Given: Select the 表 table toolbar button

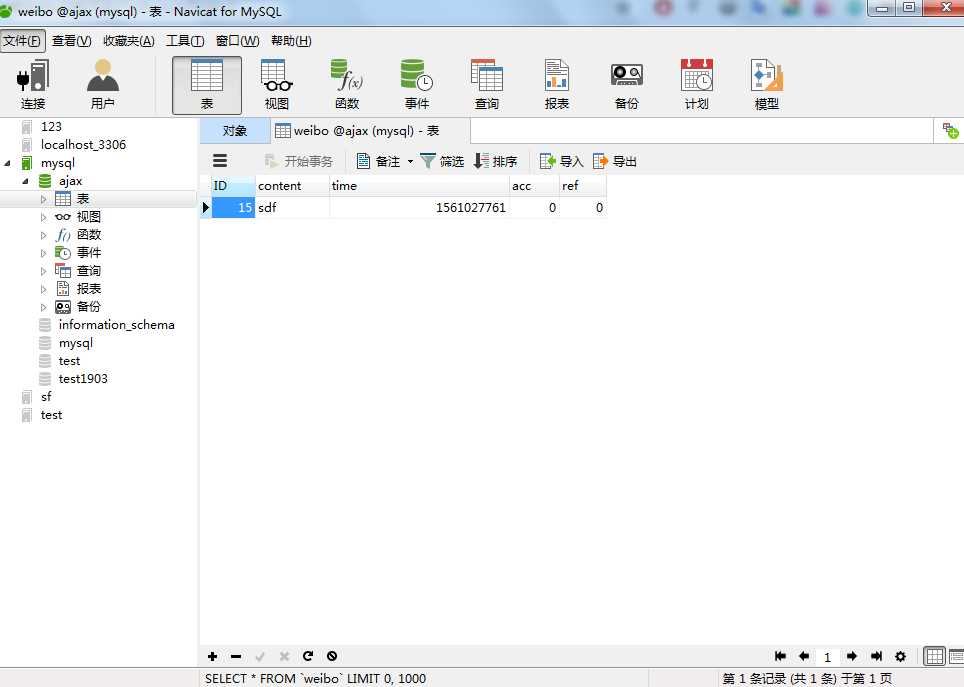Looking at the screenshot, I should click(x=207, y=85).
